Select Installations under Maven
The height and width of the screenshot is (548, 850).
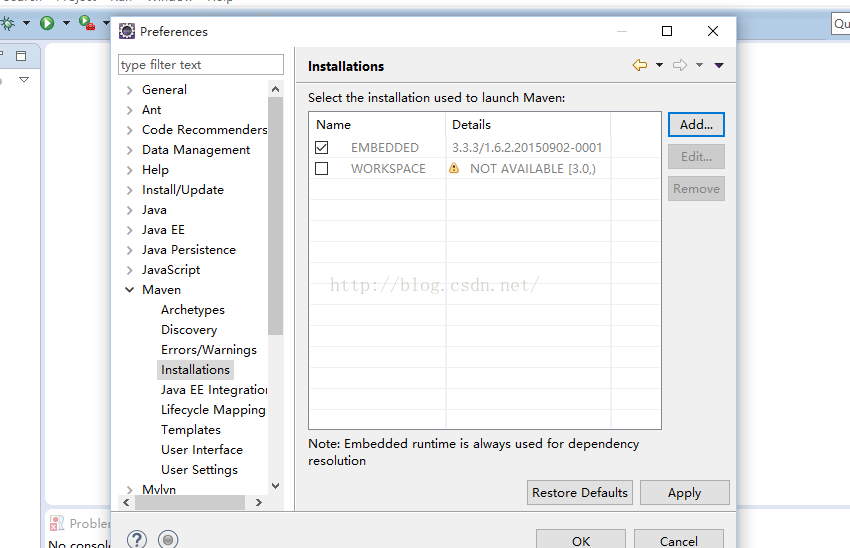195,370
